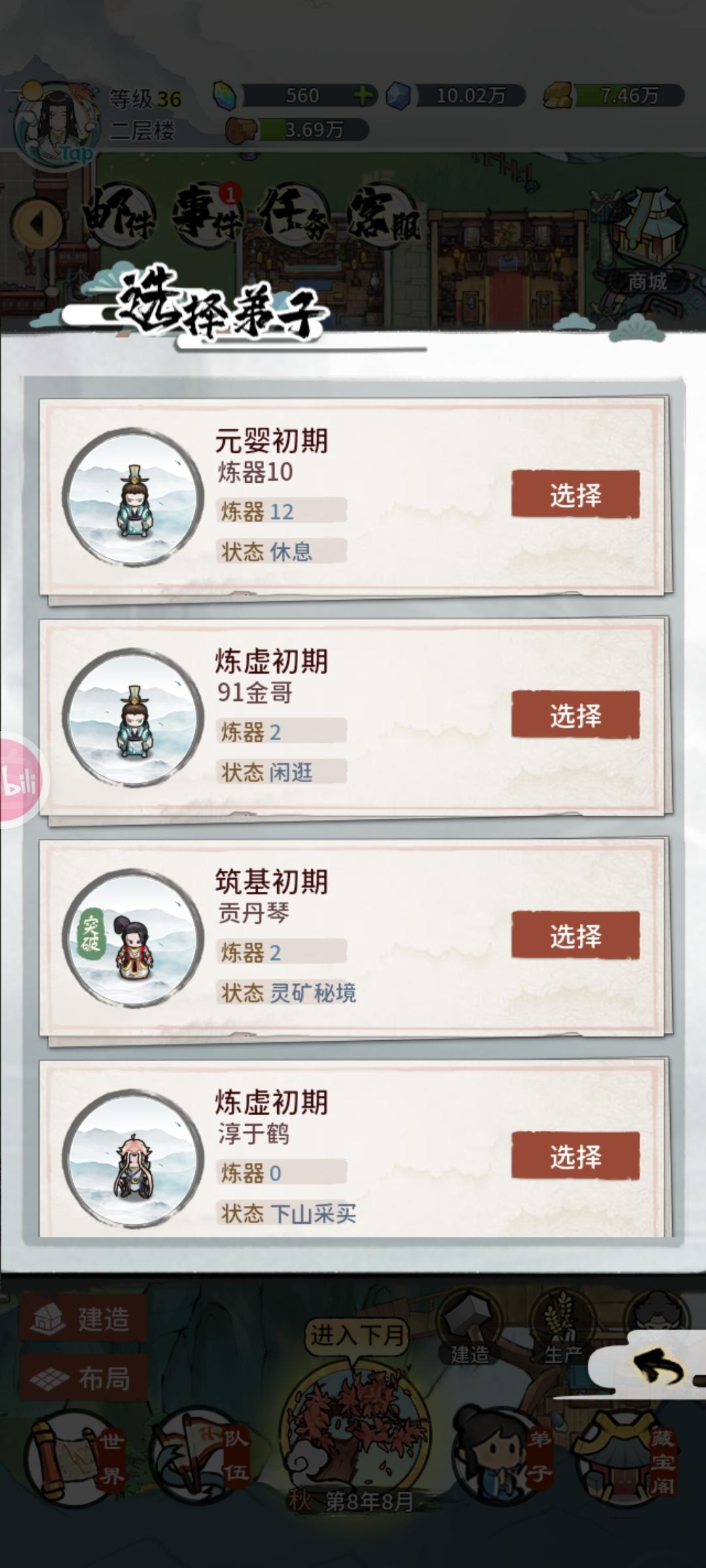This screenshot has height=1568, width=706.
Task: Select disciple 贡丹琴 from the list
Action: 575,936
